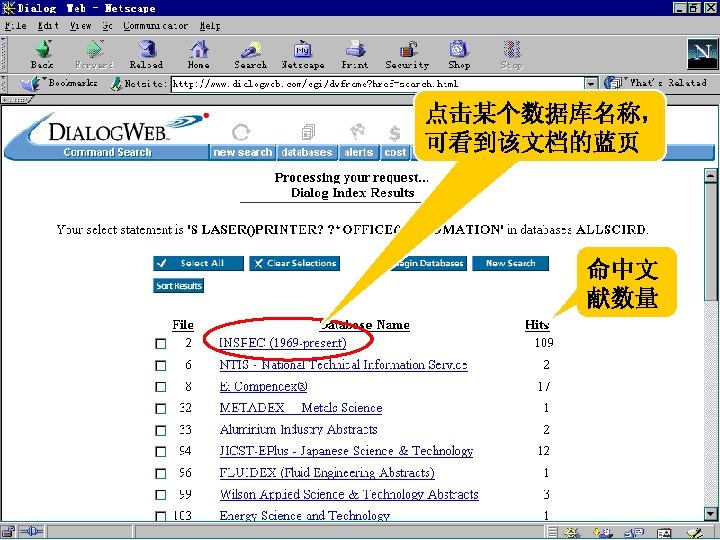This screenshot has height=540, width=720.
Task: Click the Command Search label
Action: pos(107,152)
